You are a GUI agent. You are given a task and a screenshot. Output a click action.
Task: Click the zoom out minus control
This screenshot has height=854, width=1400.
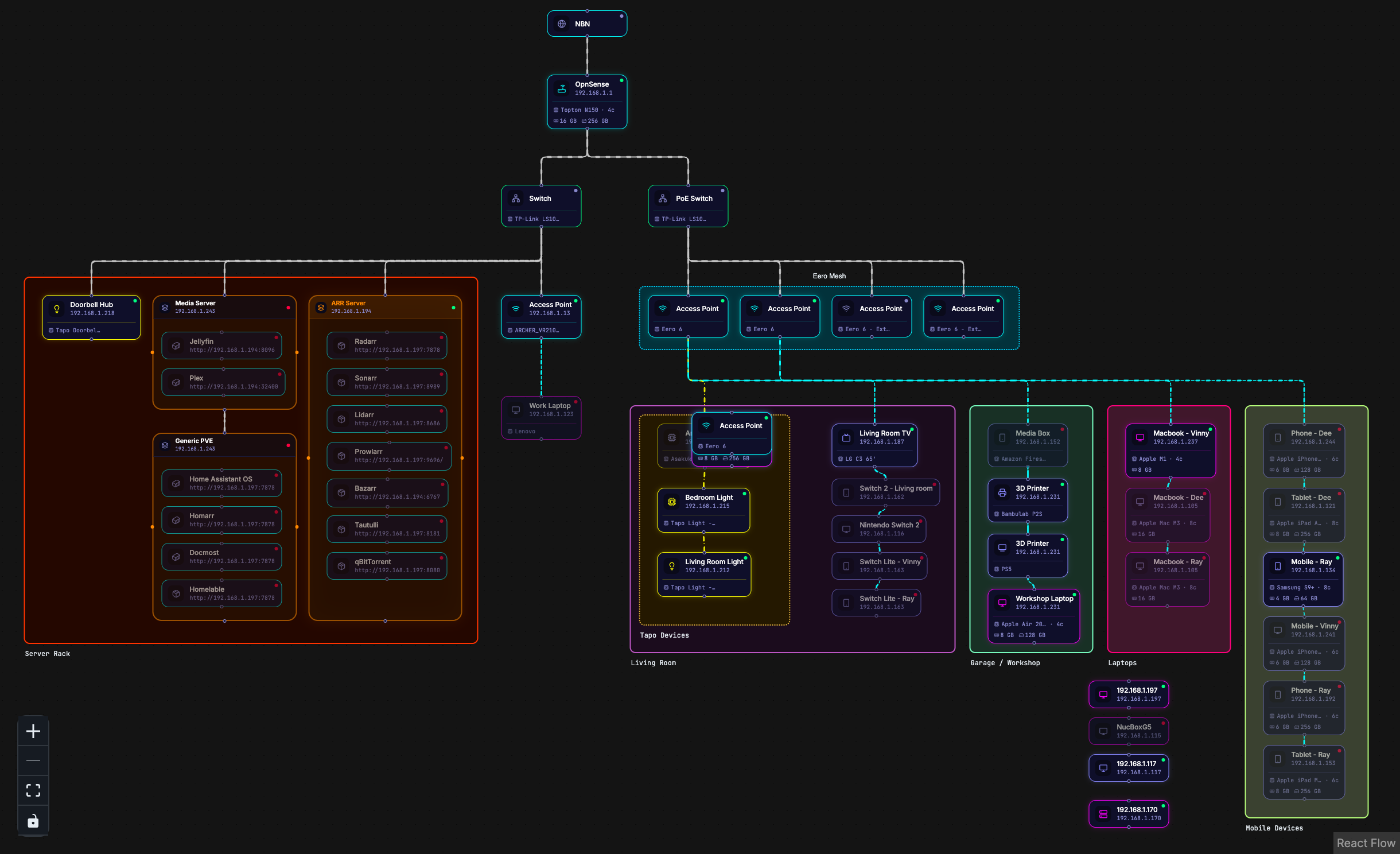(33, 761)
